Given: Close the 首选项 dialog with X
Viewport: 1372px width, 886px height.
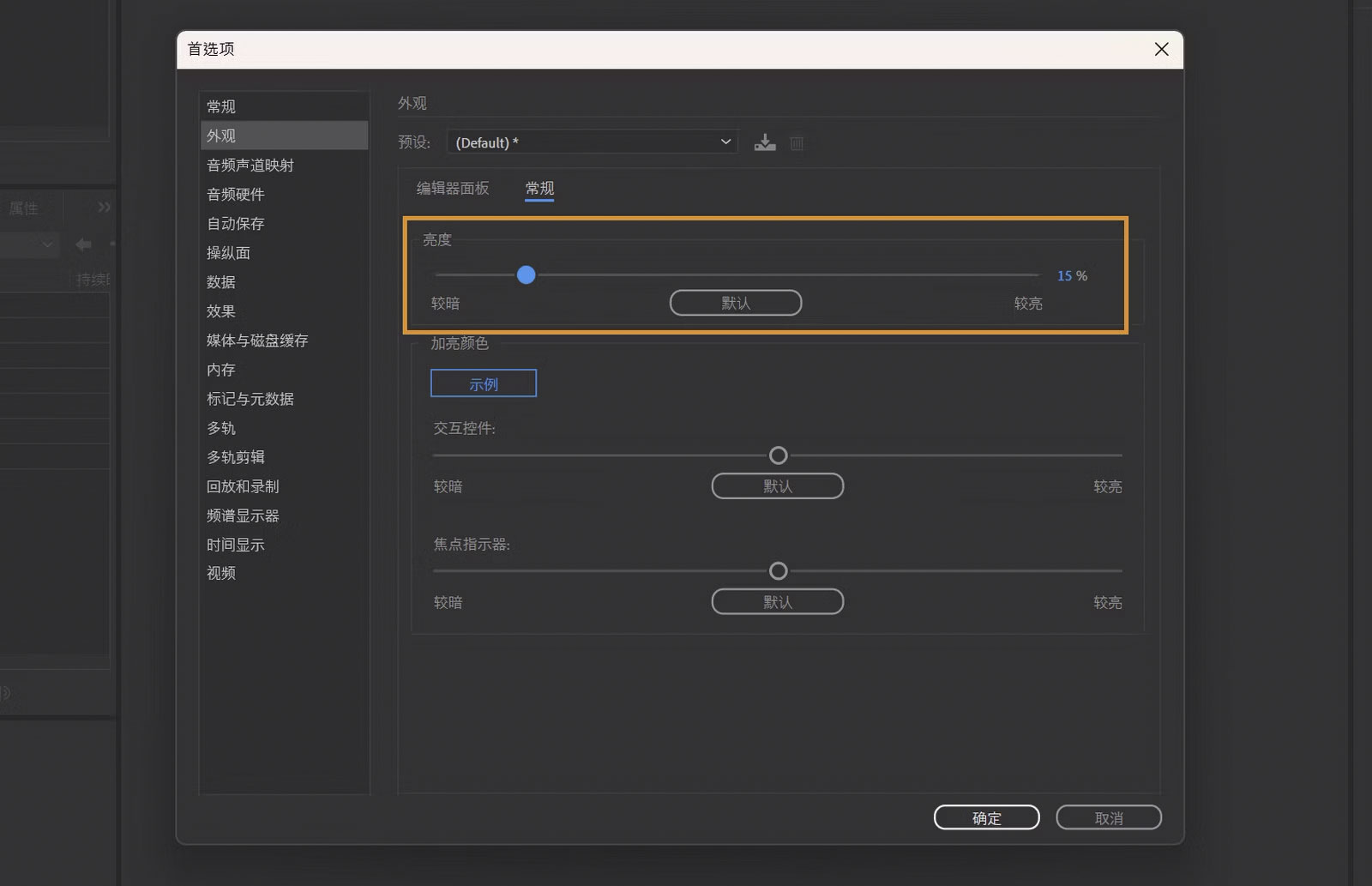Looking at the screenshot, I should pyautogui.click(x=1161, y=50).
